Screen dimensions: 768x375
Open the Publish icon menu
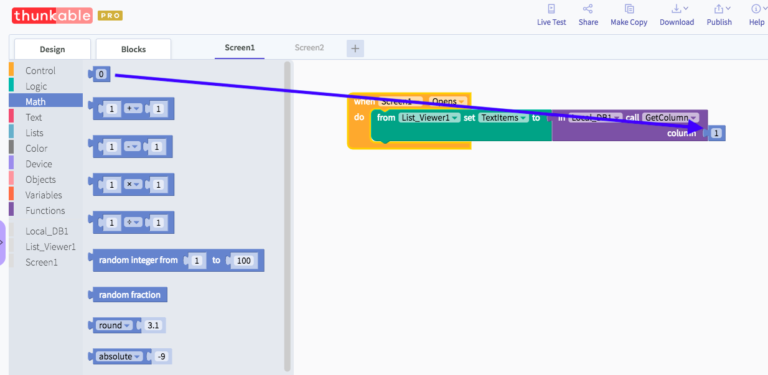[722, 9]
